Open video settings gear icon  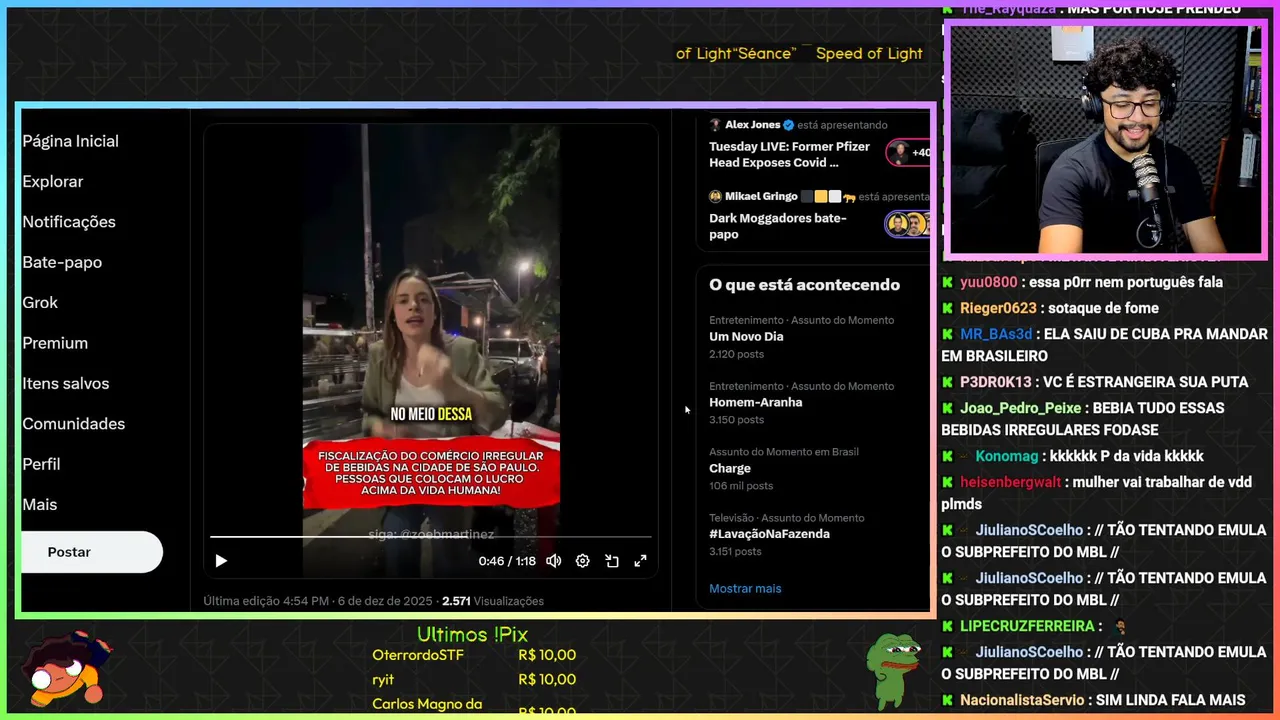click(582, 561)
